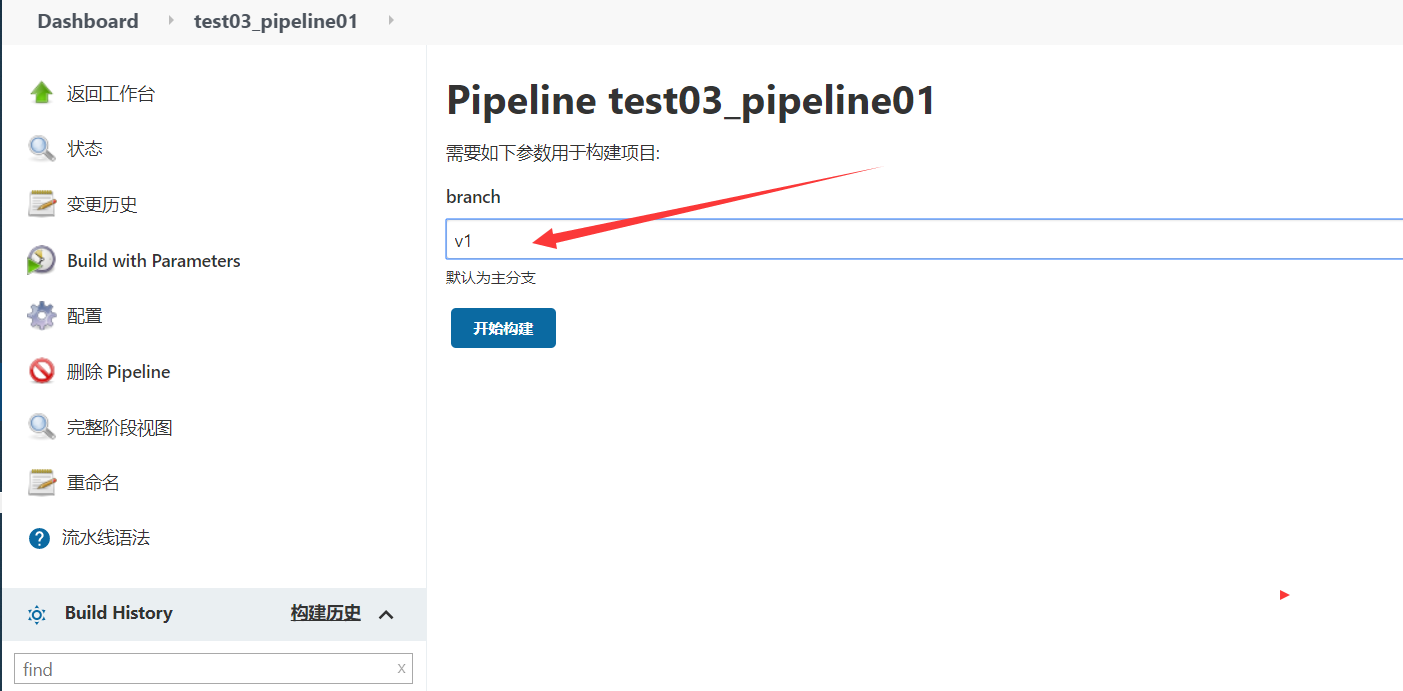The width and height of the screenshot is (1403, 691).
Task: Go to the 配置 page
Action: click(x=85, y=316)
